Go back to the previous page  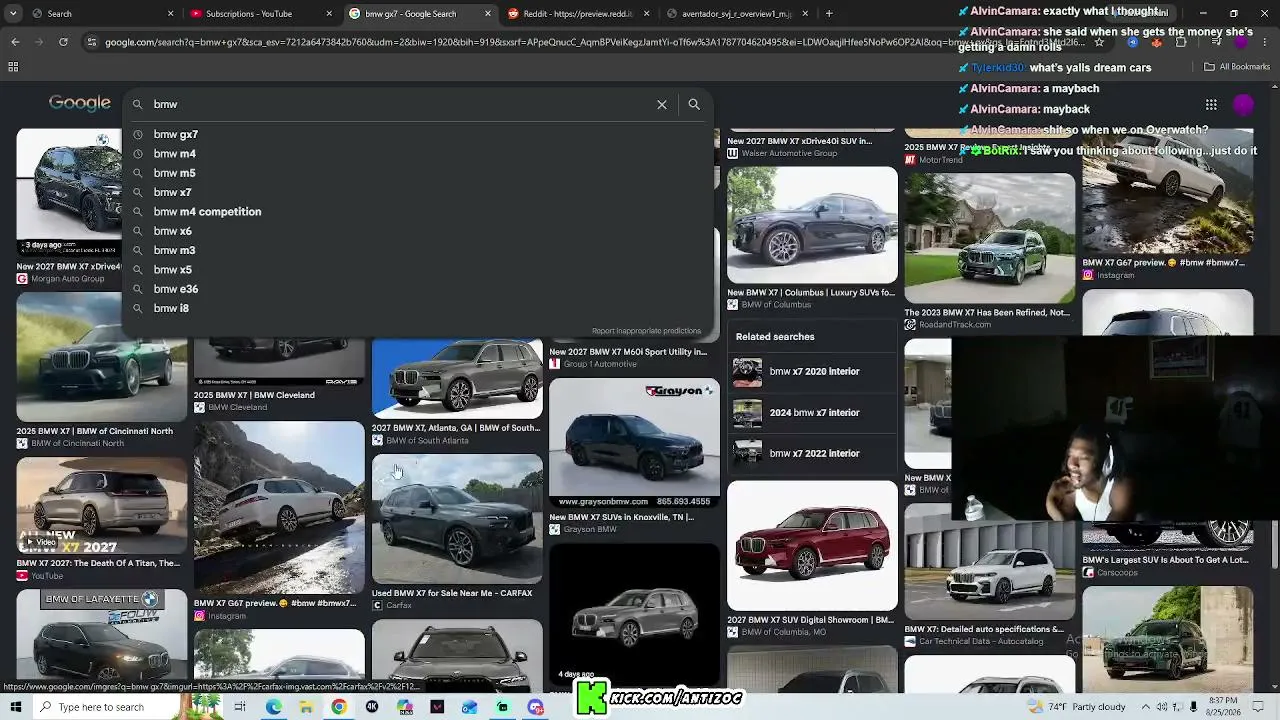coord(15,42)
